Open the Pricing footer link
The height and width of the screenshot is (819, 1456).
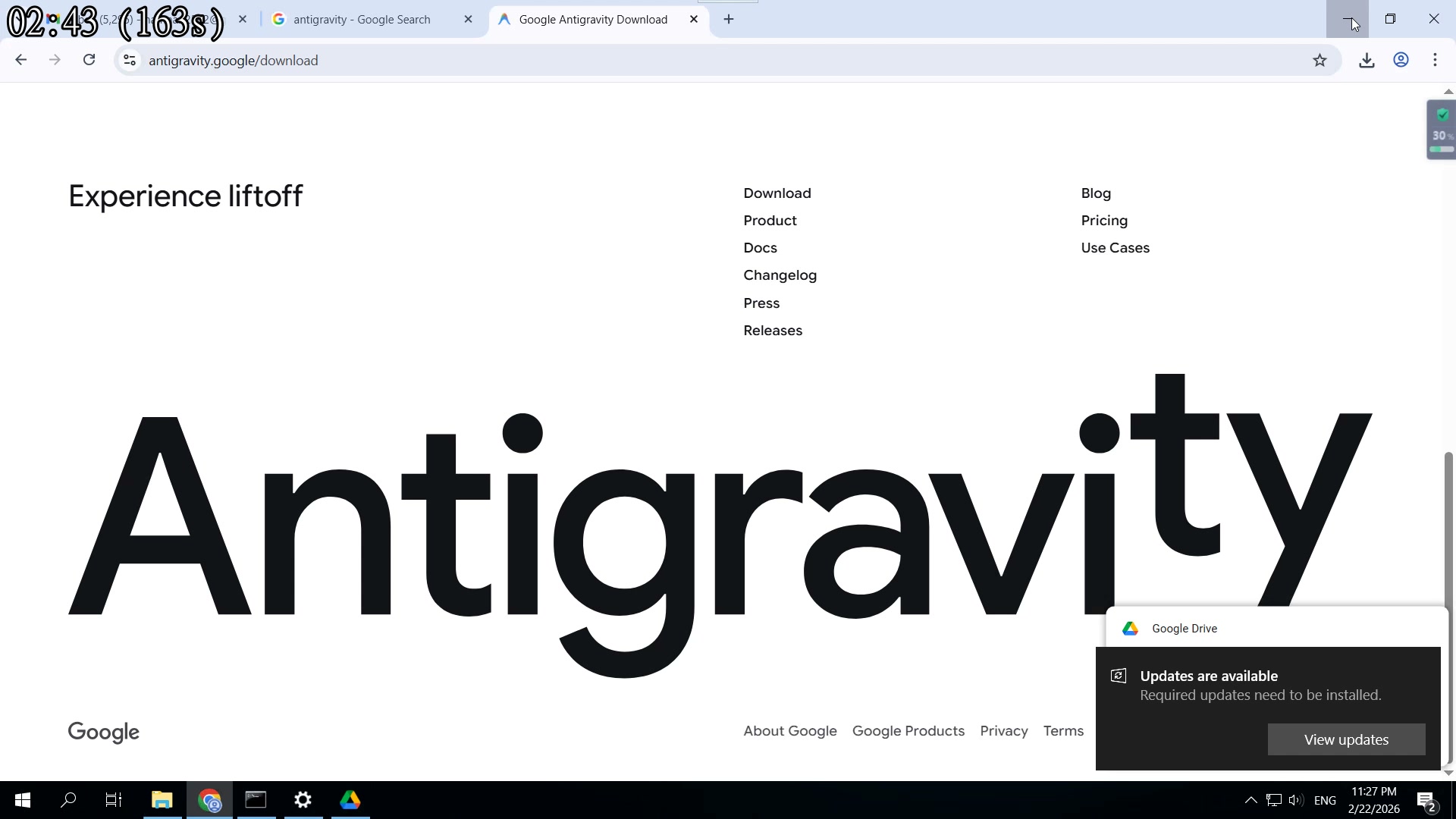pyautogui.click(x=1104, y=221)
